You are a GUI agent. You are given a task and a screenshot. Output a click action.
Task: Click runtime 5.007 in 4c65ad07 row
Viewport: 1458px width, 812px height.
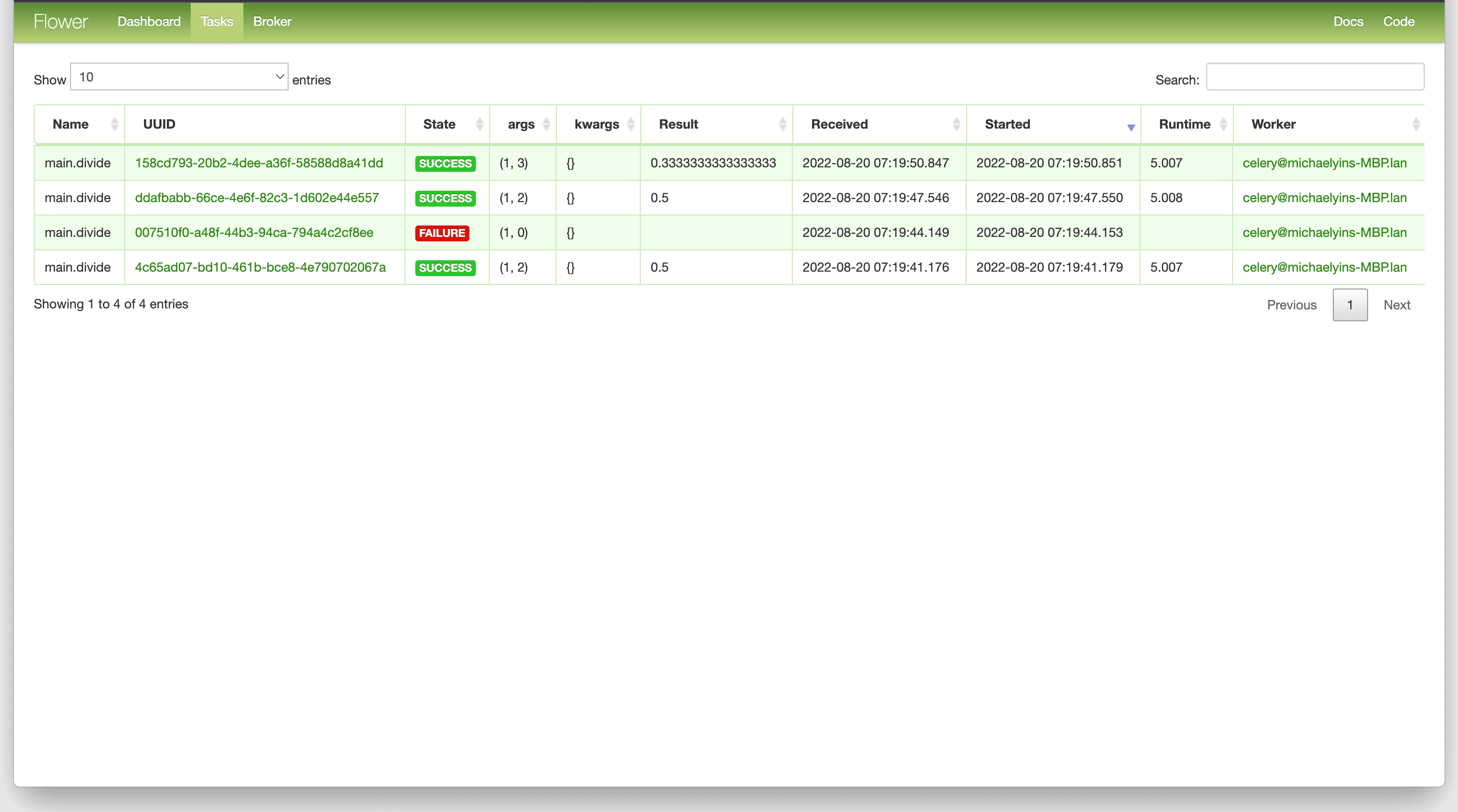pyautogui.click(x=1166, y=267)
